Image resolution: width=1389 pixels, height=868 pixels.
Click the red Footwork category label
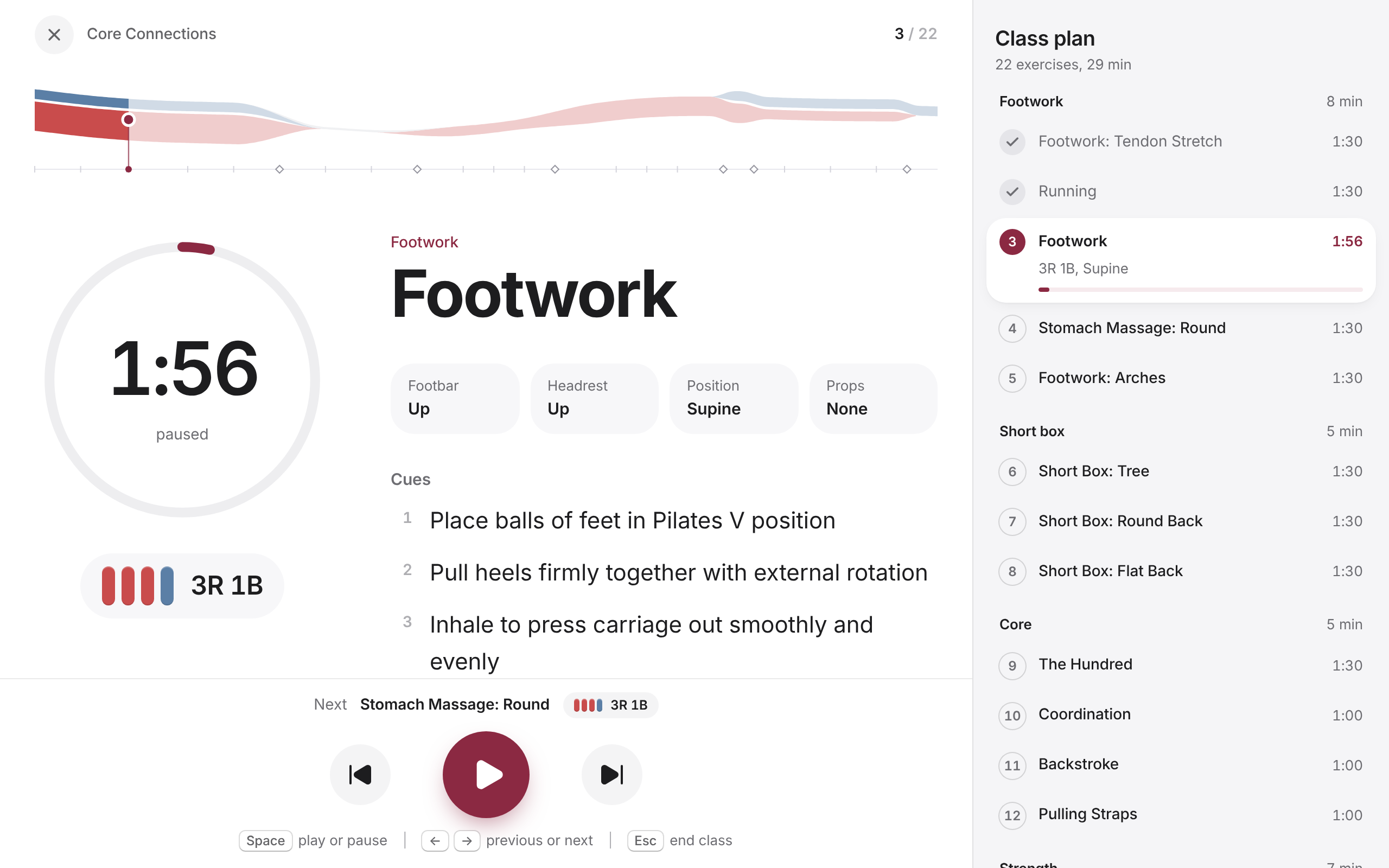[424, 242]
